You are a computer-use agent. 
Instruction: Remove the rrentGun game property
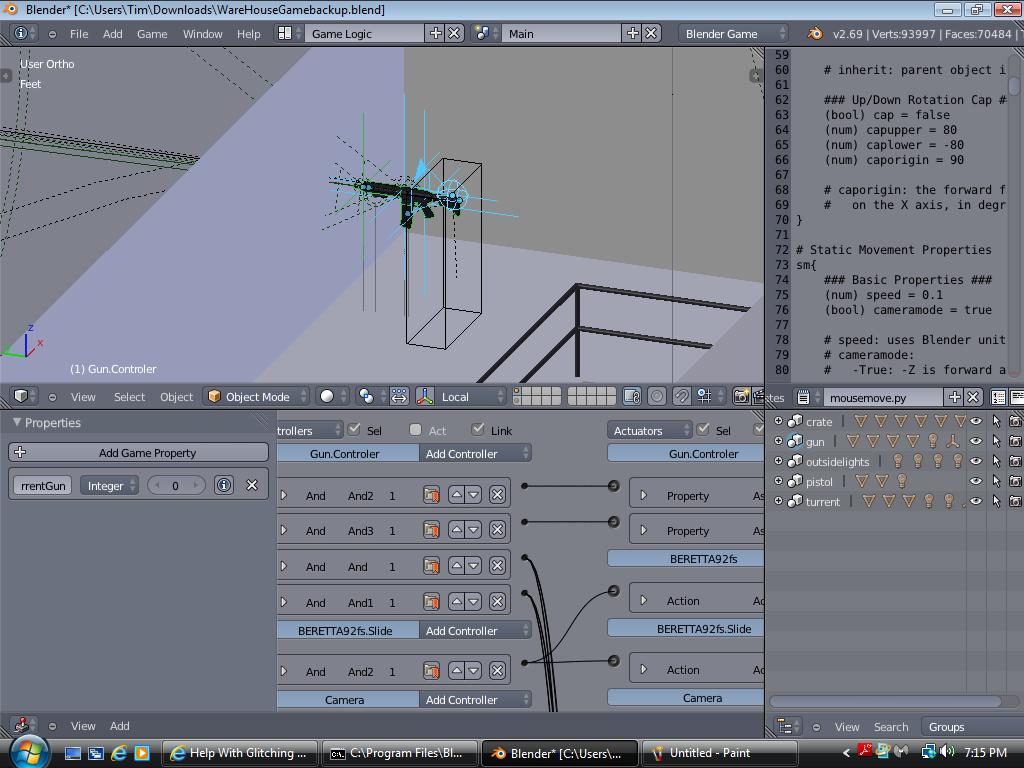pos(252,485)
